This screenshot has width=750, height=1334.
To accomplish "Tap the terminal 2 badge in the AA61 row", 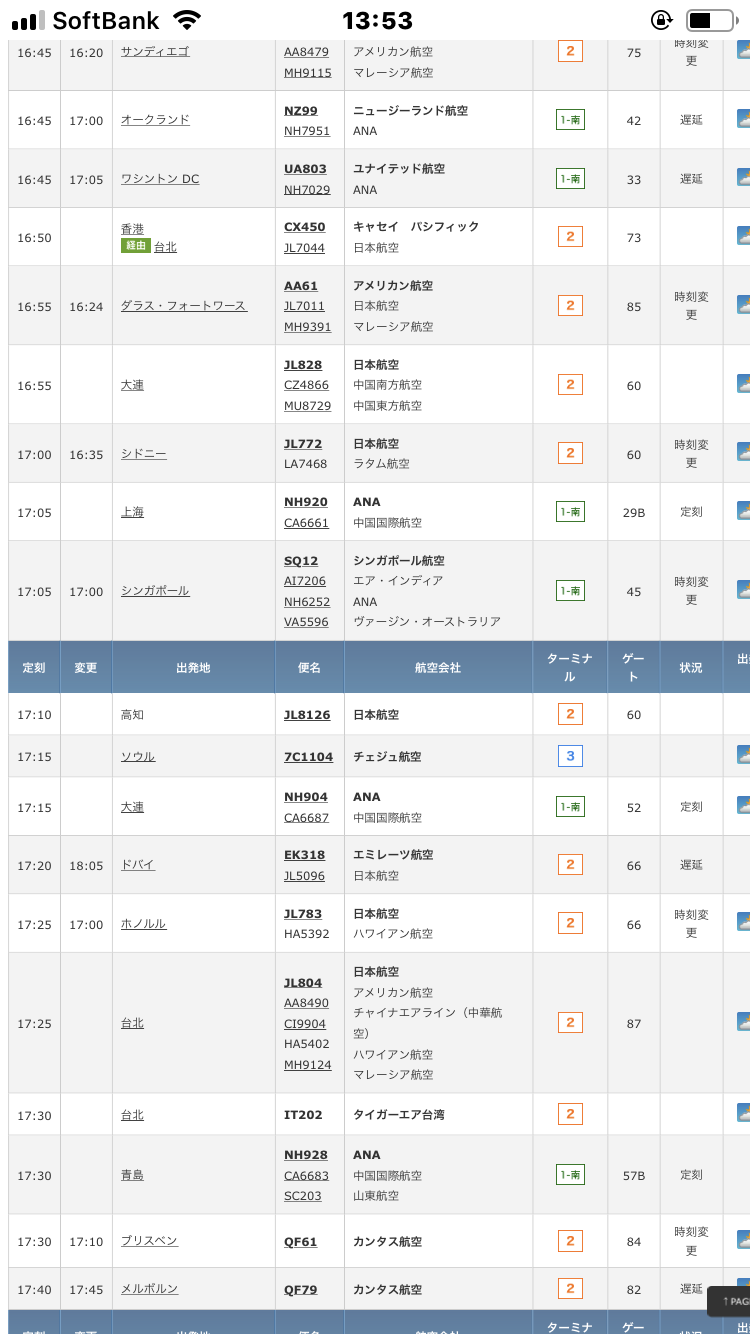I will 570,306.
